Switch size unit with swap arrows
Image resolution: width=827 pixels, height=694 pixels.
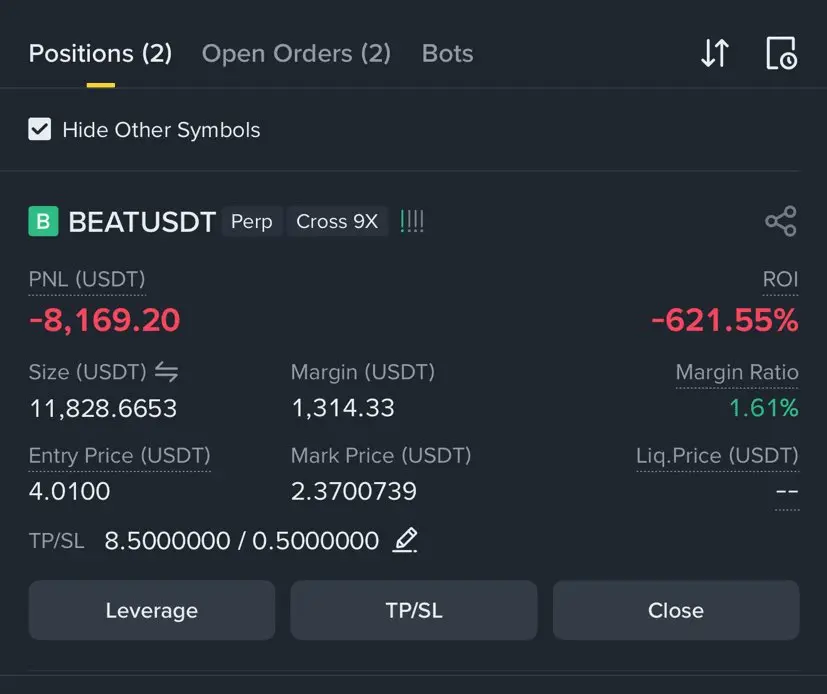tap(166, 372)
